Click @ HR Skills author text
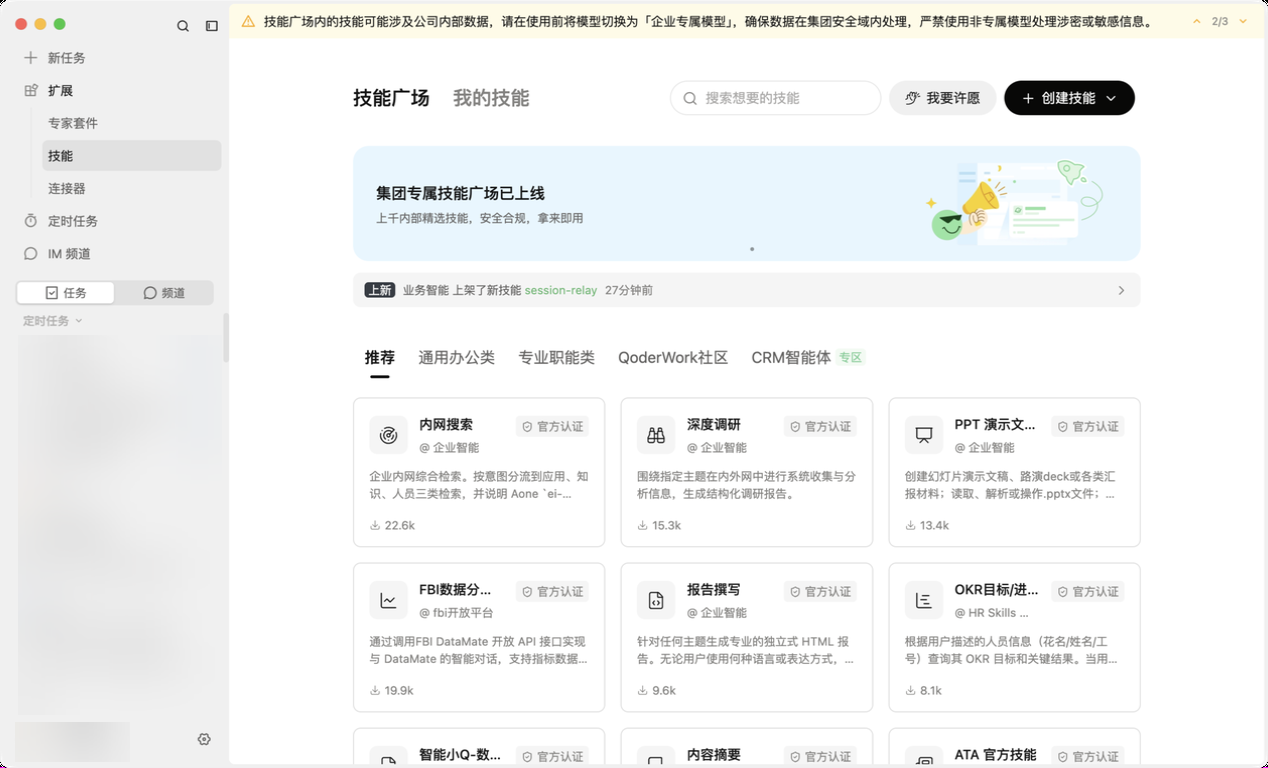This screenshot has height=768, width=1268. [991, 613]
